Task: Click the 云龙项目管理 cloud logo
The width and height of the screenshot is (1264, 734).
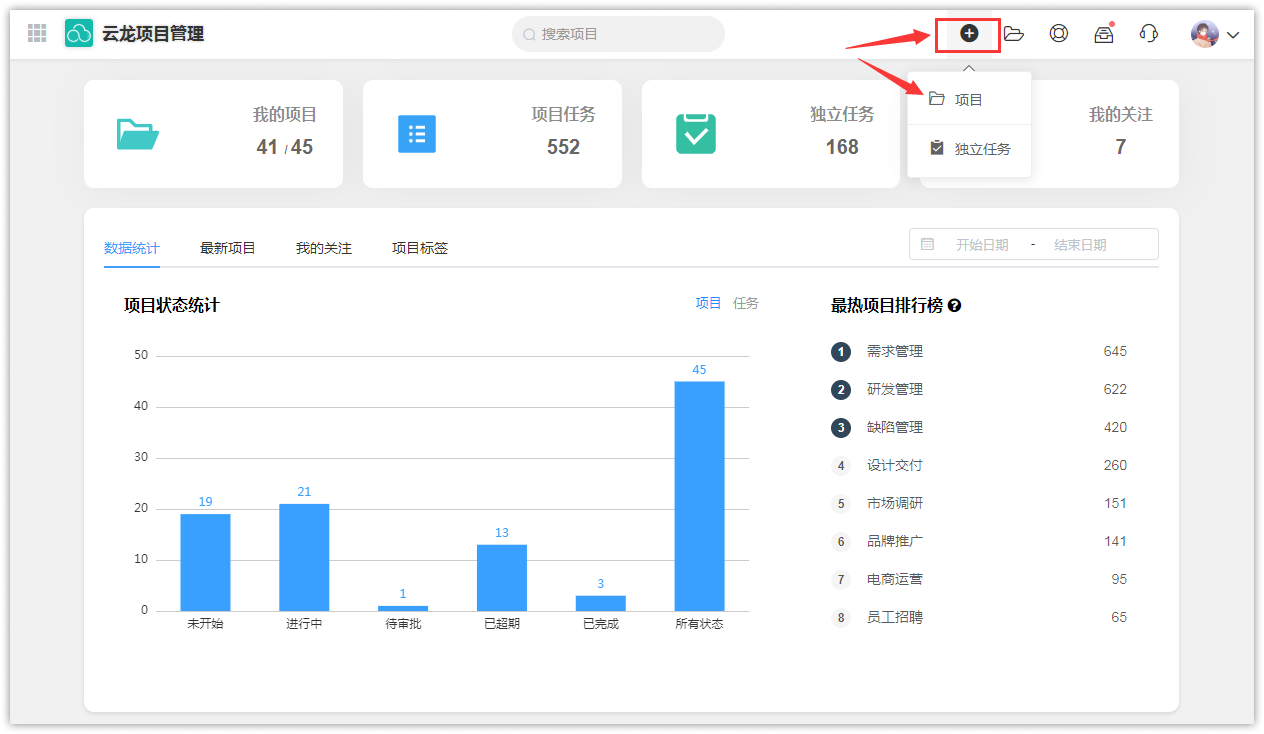Action: point(79,34)
